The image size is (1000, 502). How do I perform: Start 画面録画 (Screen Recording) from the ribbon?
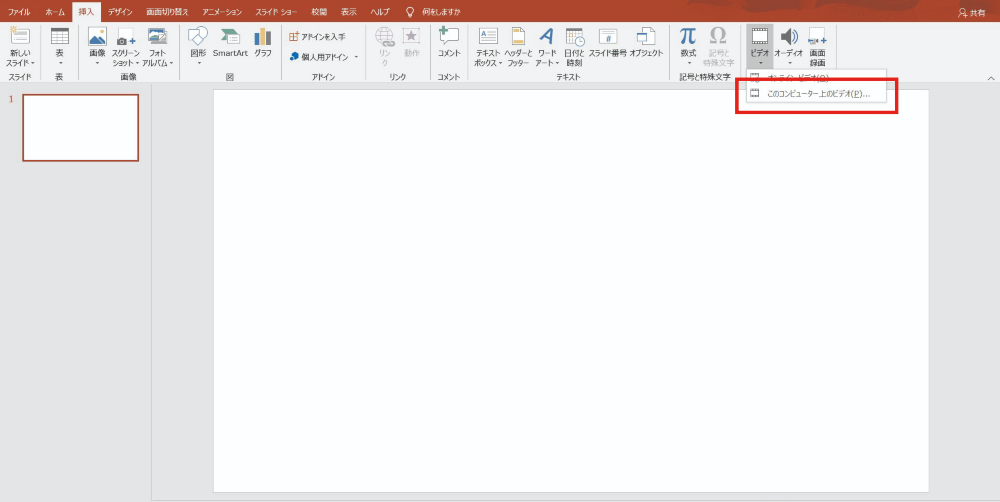[817, 46]
